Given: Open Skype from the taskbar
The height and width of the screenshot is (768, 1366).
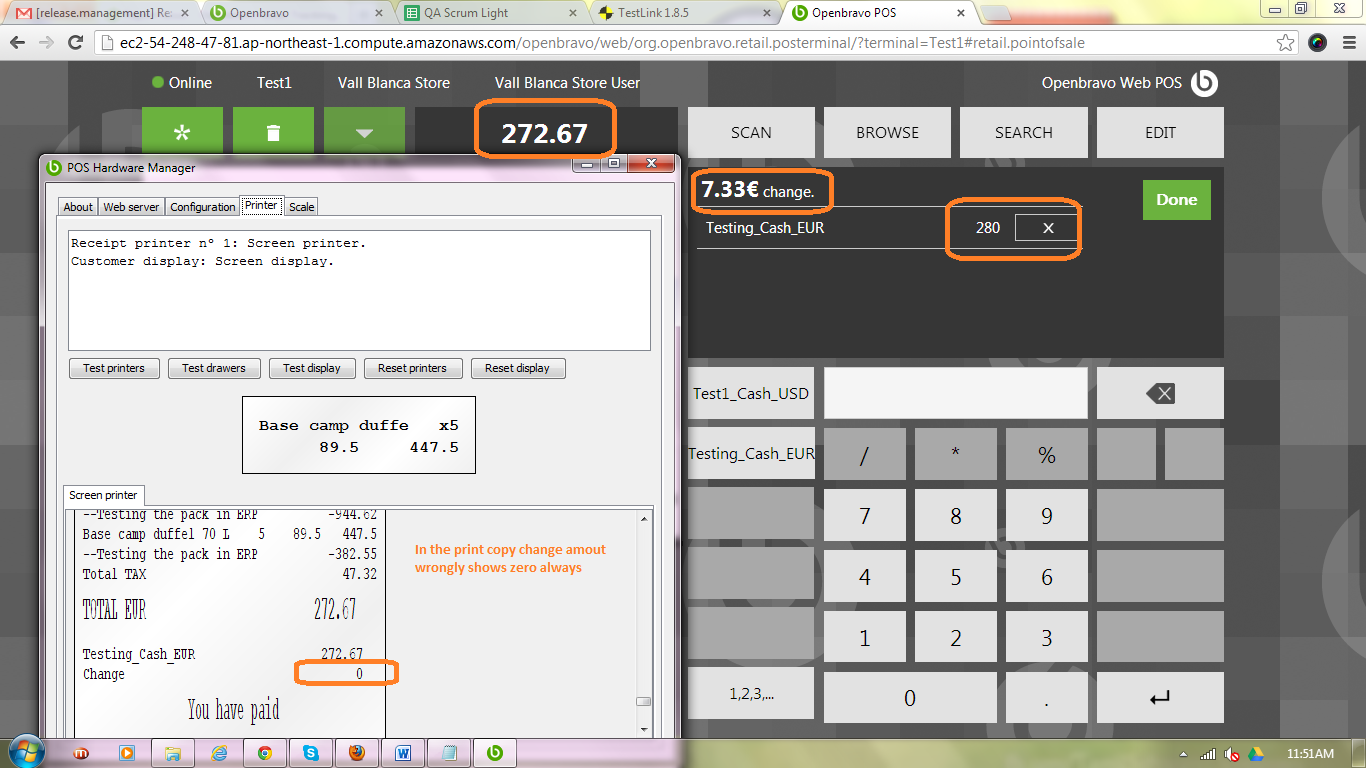Looking at the screenshot, I should 311,753.
